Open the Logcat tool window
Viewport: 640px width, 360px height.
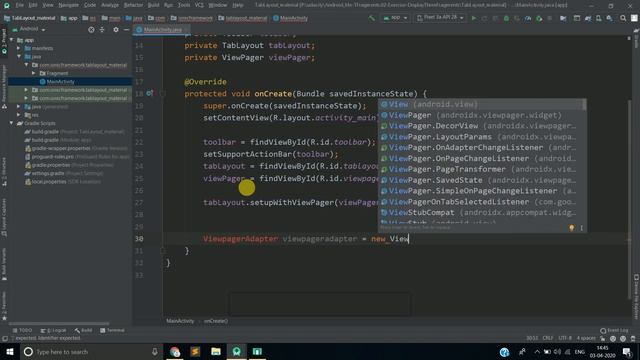coord(53,330)
